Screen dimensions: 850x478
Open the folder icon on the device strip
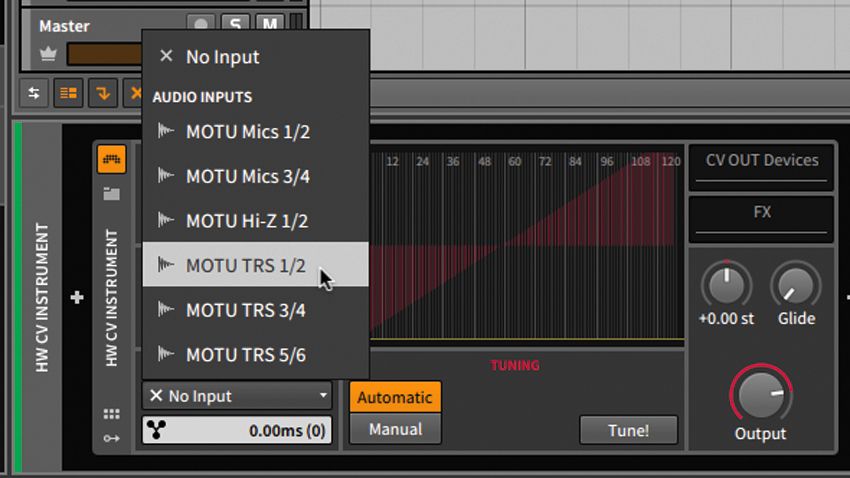[x=111, y=193]
